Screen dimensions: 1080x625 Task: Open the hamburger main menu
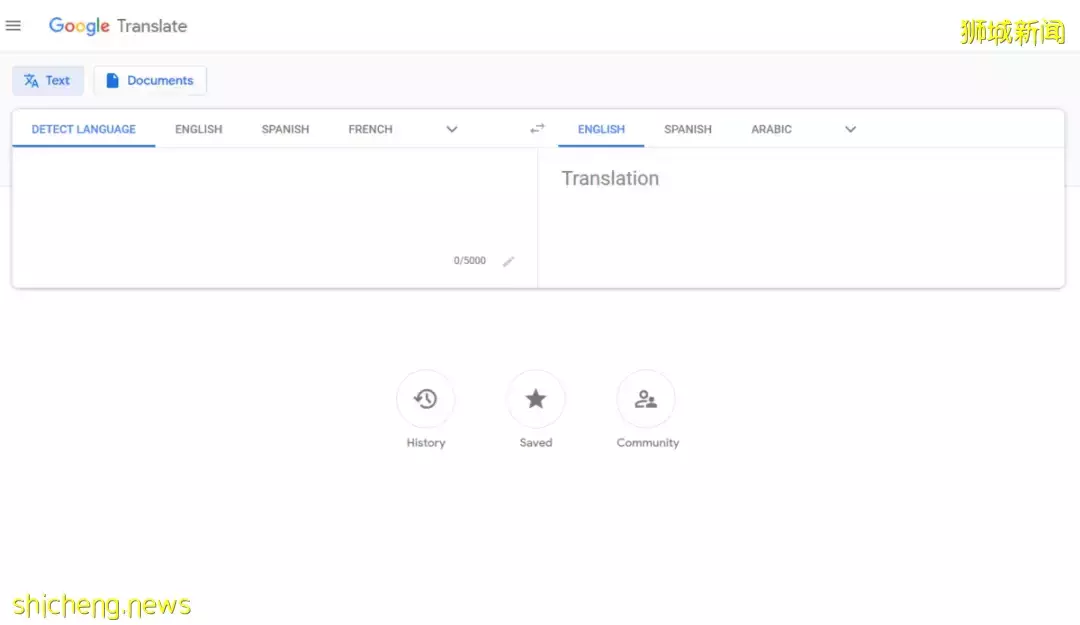point(14,26)
